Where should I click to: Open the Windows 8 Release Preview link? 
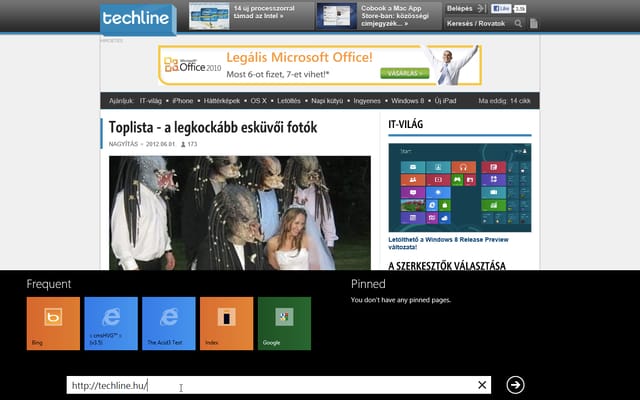click(x=448, y=243)
